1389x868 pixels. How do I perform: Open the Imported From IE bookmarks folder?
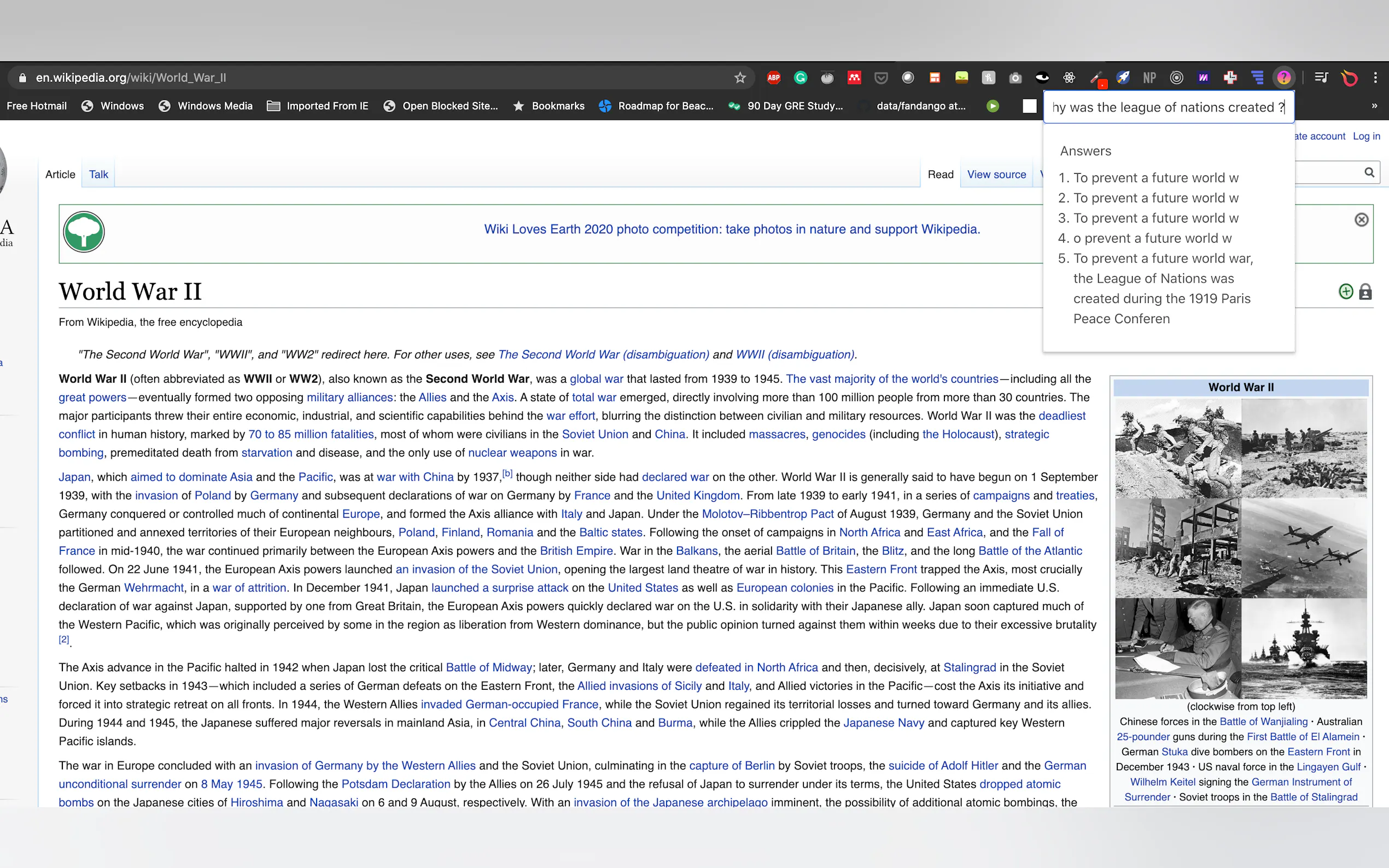point(318,105)
